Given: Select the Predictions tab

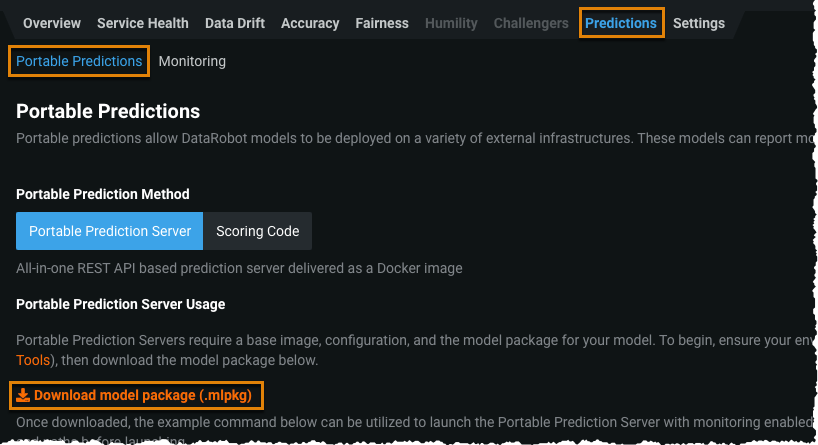Looking at the screenshot, I should point(621,23).
